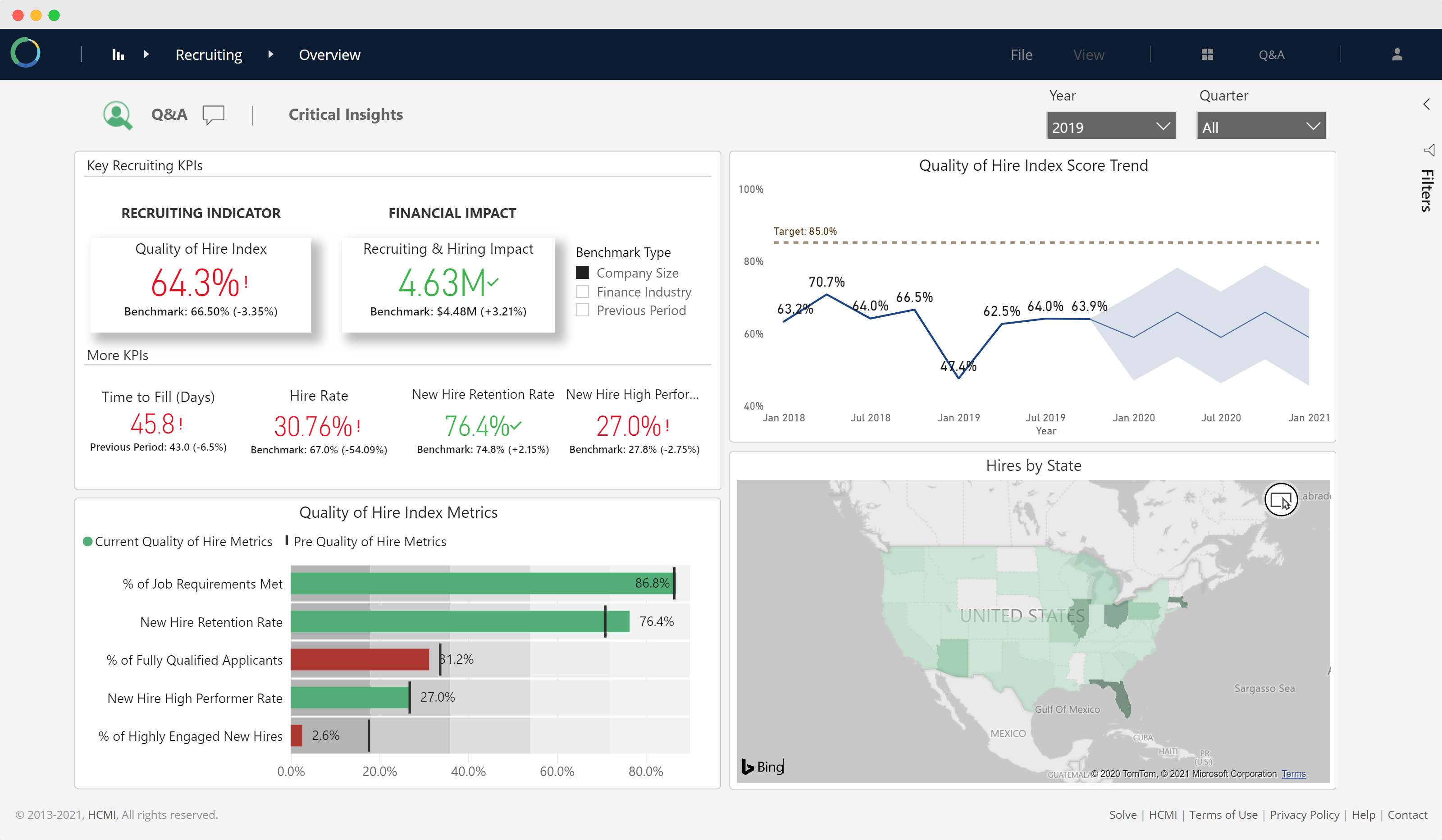Screen dimensions: 1442x840
Task: Click the map select tool icon
Action: coord(1281,499)
